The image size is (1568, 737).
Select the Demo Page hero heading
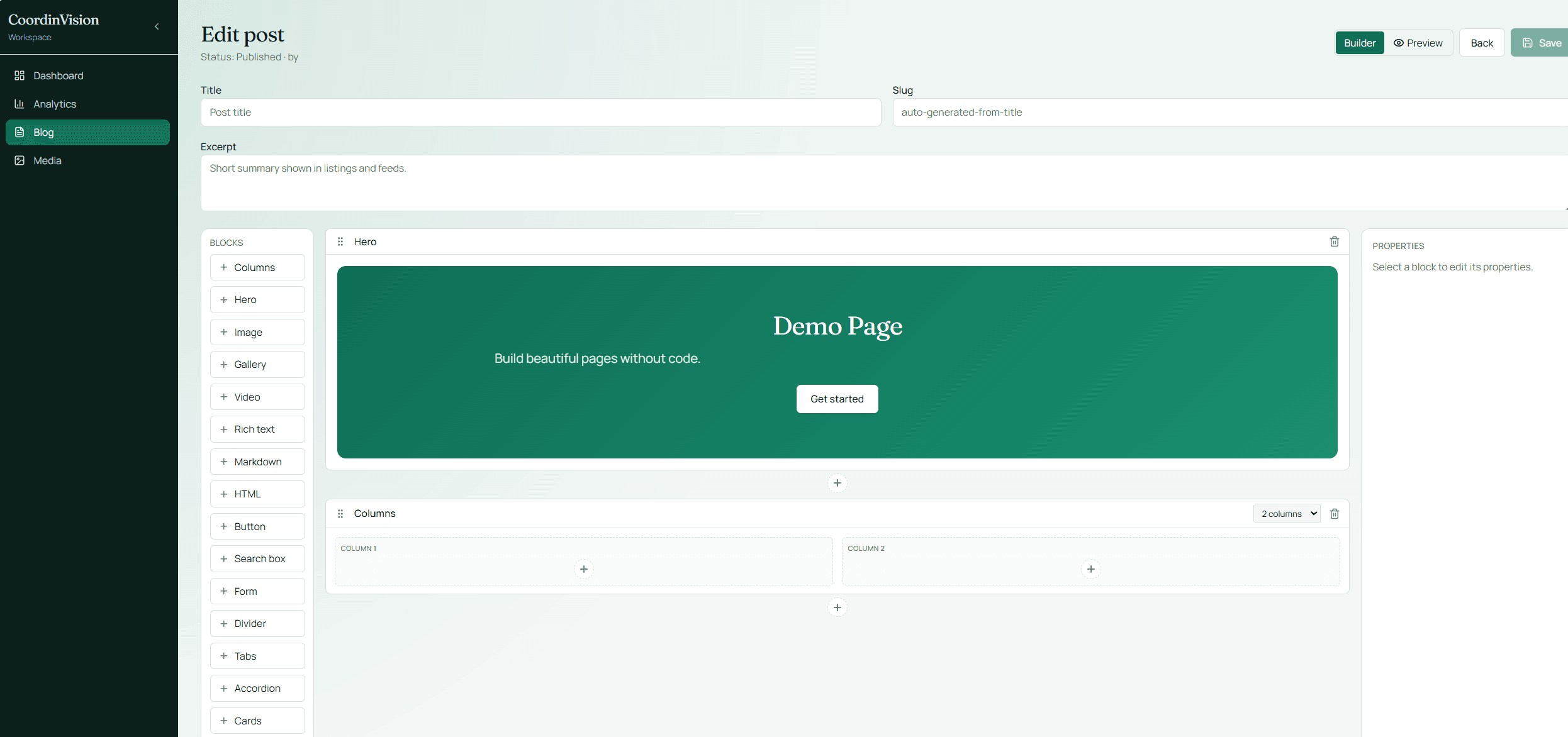pyautogui.click(x=837, y=326)
